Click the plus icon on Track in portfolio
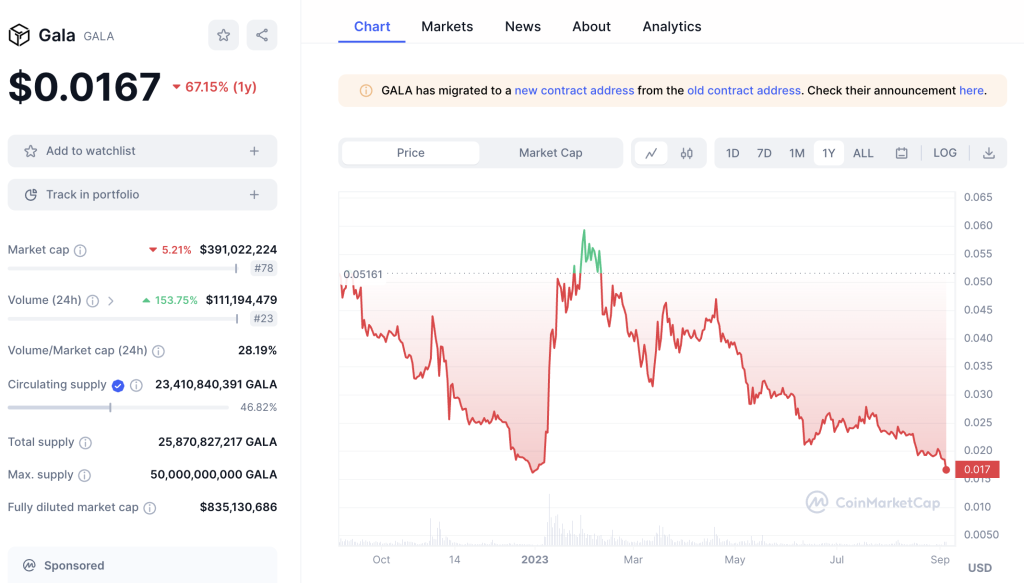1024x583 pixels. pos(254,195)
